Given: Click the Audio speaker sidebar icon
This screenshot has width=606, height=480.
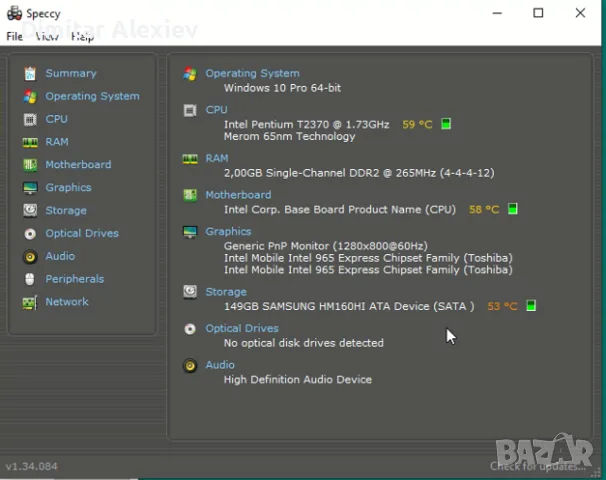Looking at the screenshot, I should (x=30, y=257).
